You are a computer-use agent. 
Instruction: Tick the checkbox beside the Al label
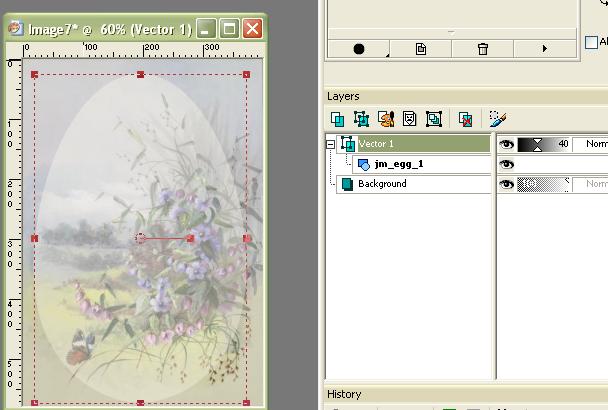click(591, 42)
